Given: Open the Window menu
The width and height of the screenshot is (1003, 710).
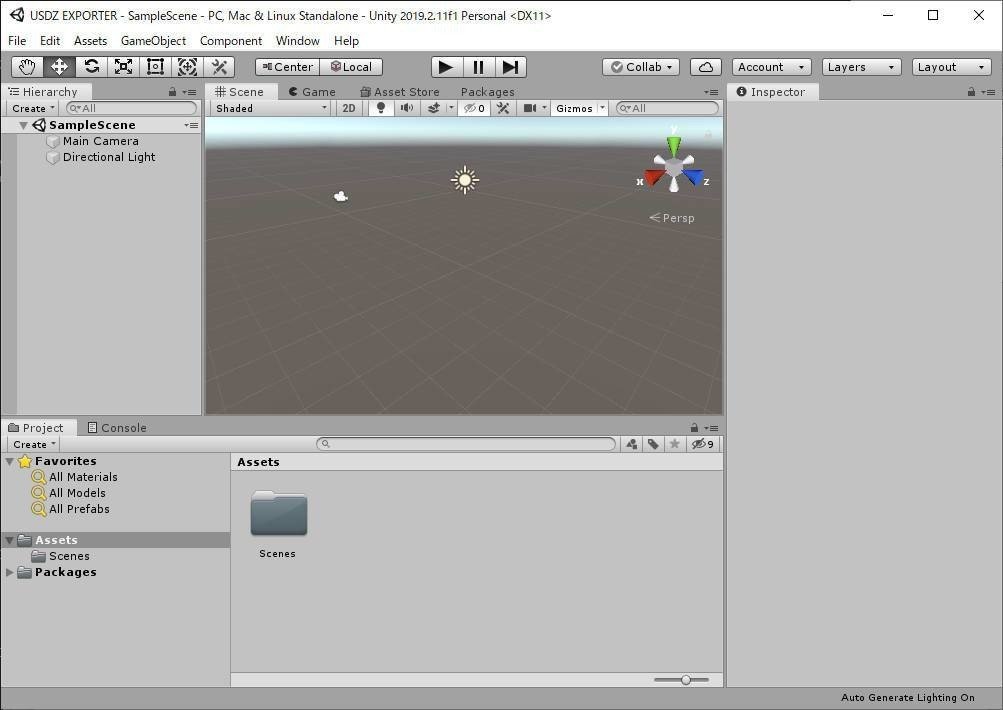Looking at the screenshot, I should 297,40.
